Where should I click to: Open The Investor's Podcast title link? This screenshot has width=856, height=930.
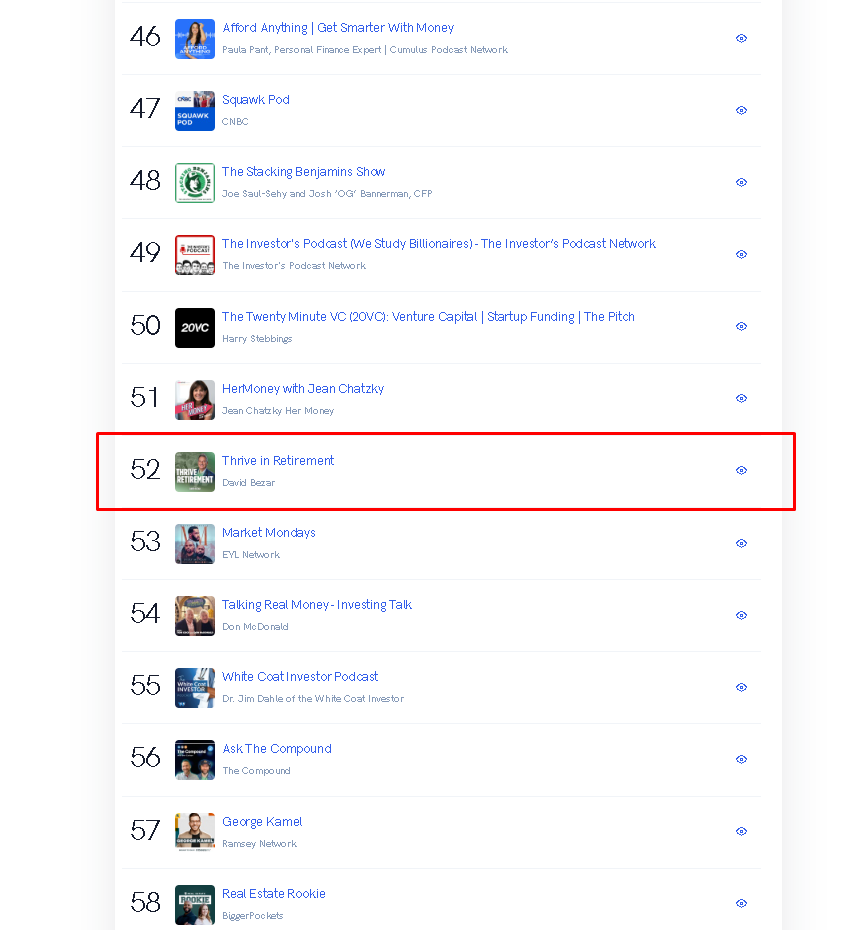pos(438,244)
